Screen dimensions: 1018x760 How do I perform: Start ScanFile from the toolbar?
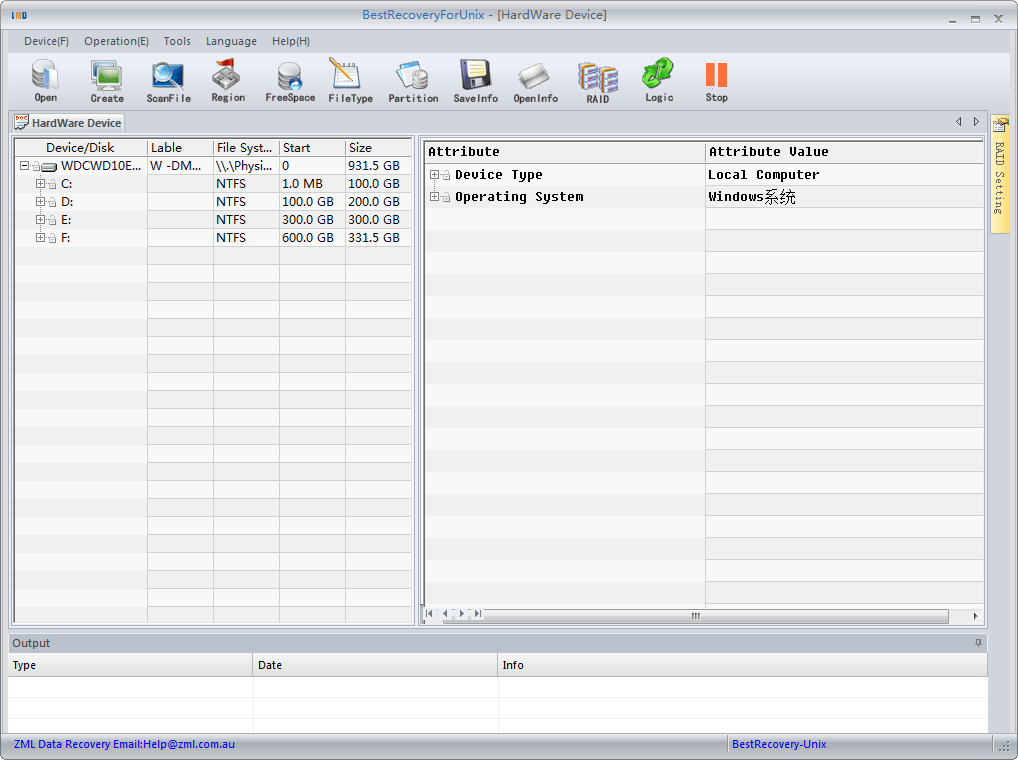(168, 77)
